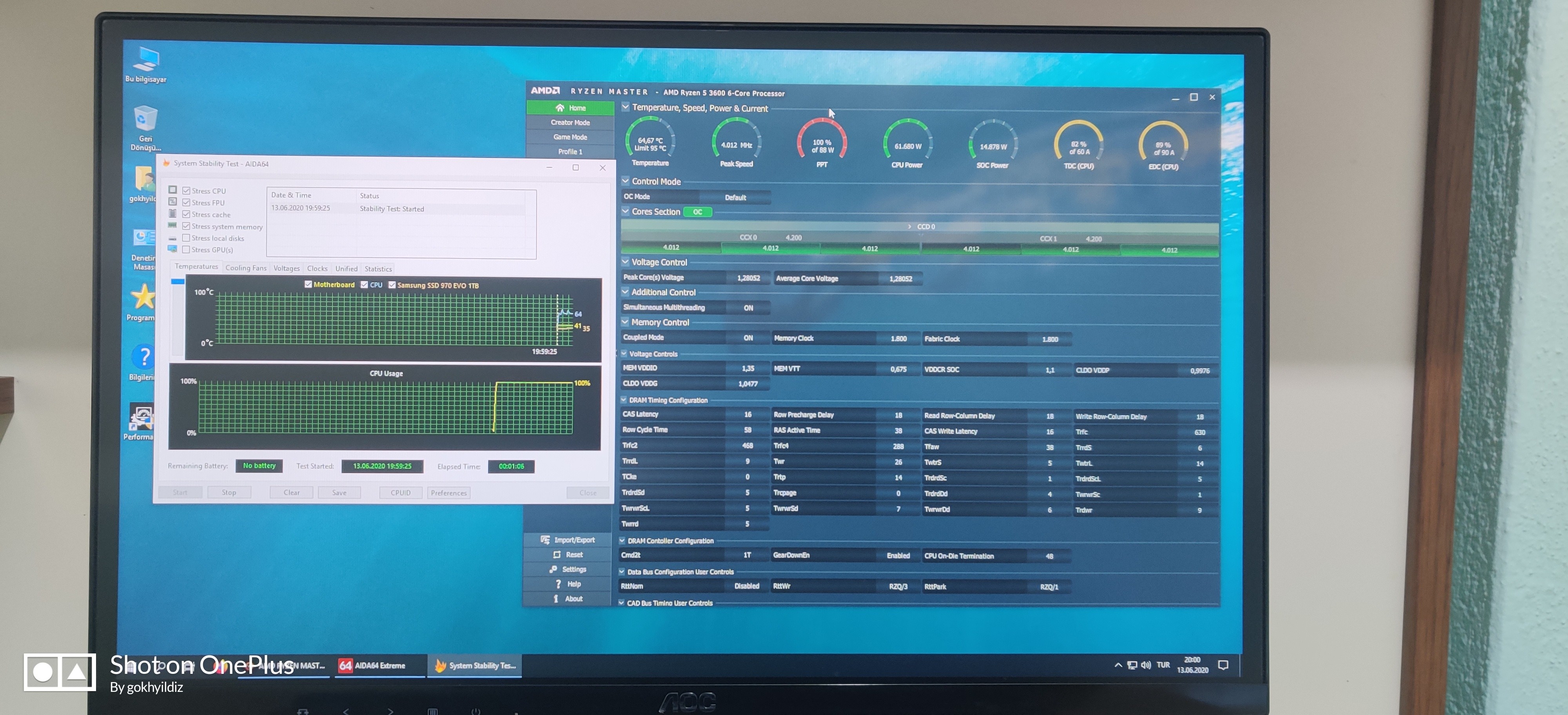This screenshot has height=715, width=1568.
Task: Switch to the Cooling Fans tab
Action: coord(246,268)
